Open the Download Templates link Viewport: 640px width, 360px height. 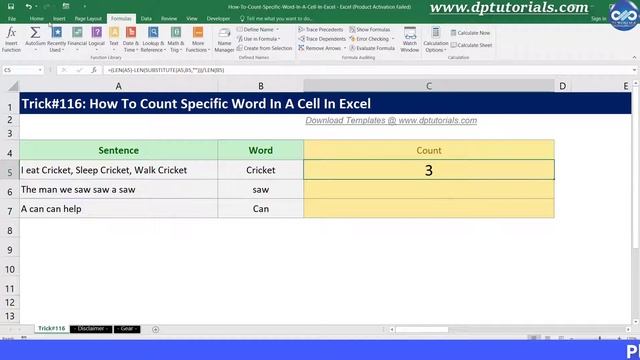tap(391, 120)
